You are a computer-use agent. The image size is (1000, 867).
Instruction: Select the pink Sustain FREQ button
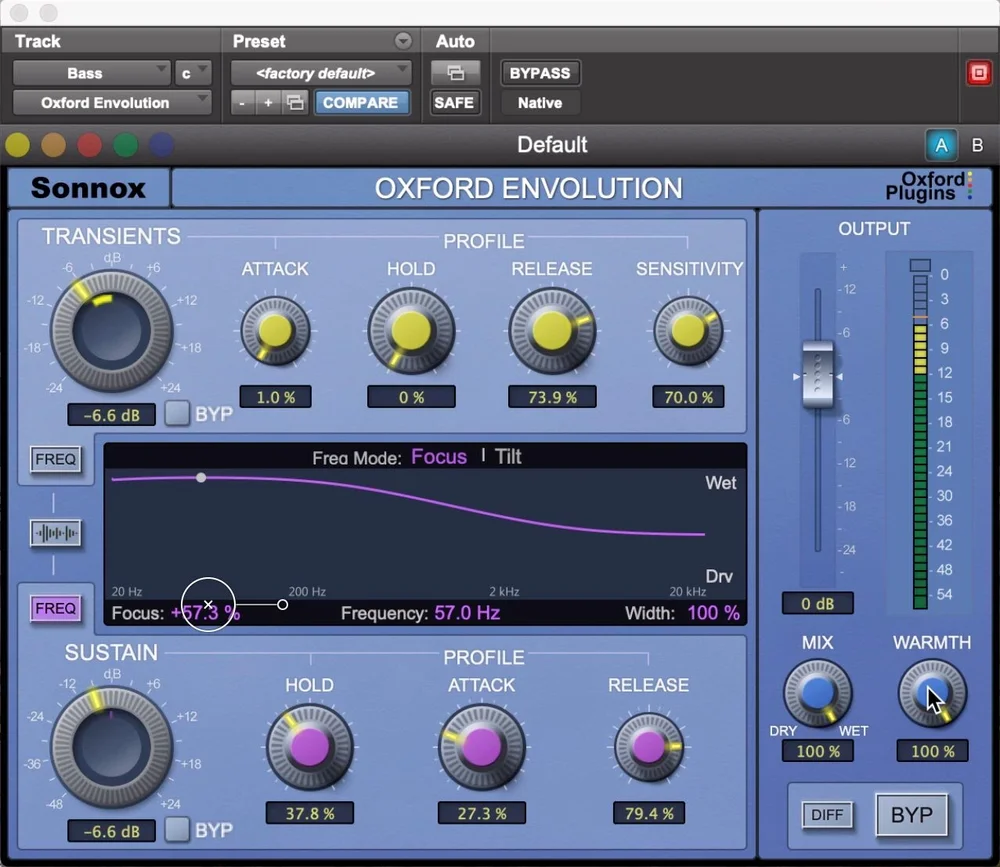[x=55, y=608]
